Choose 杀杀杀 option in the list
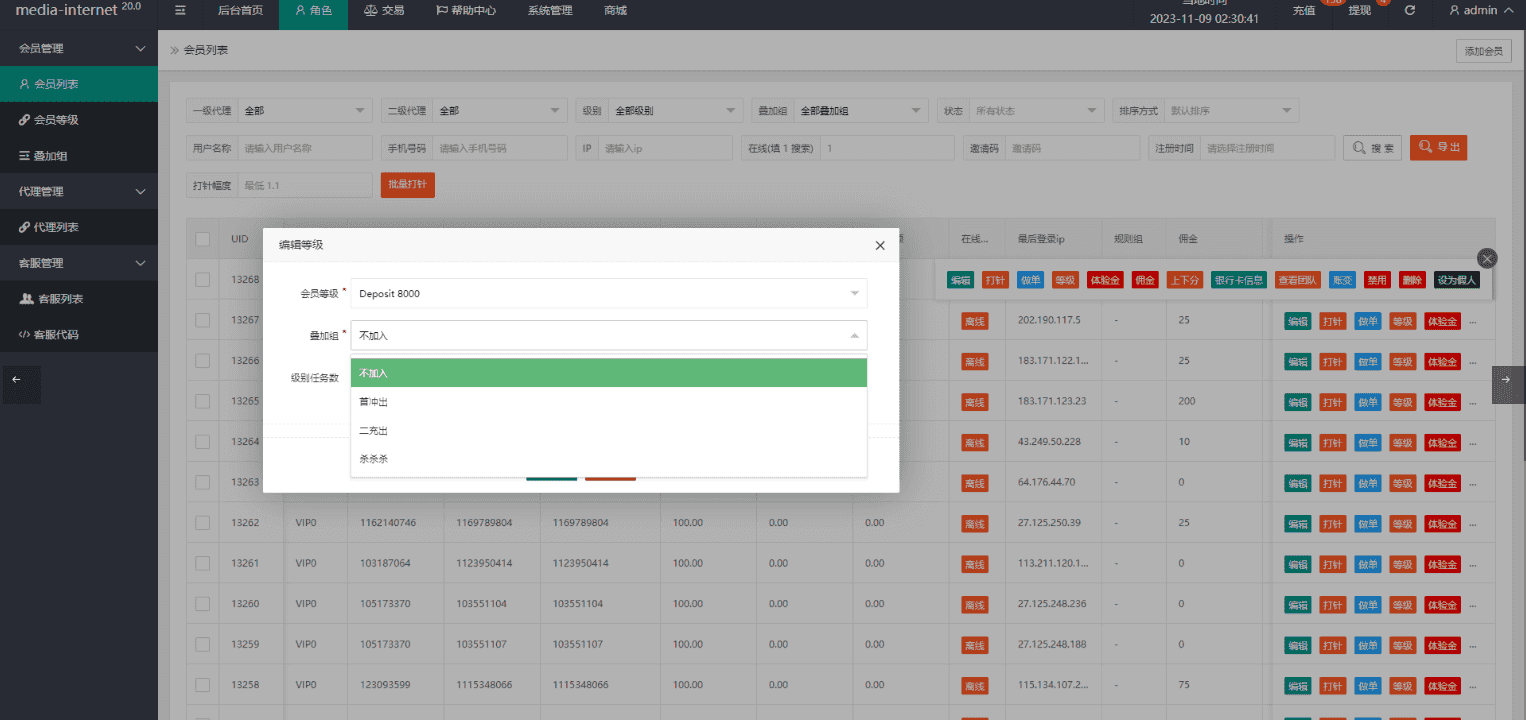This screenshot has height=720, width=1526. pos(373,459)
